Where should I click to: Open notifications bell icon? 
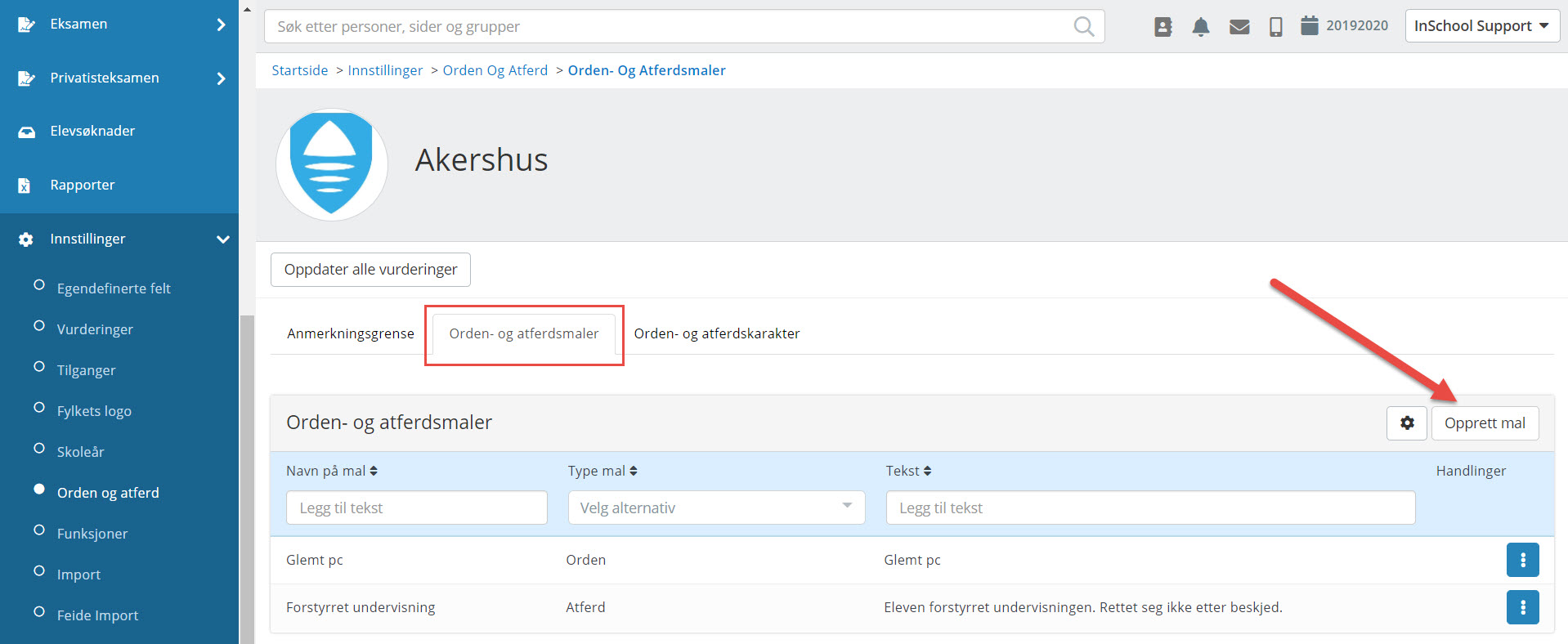click(x=1200, y=27)
